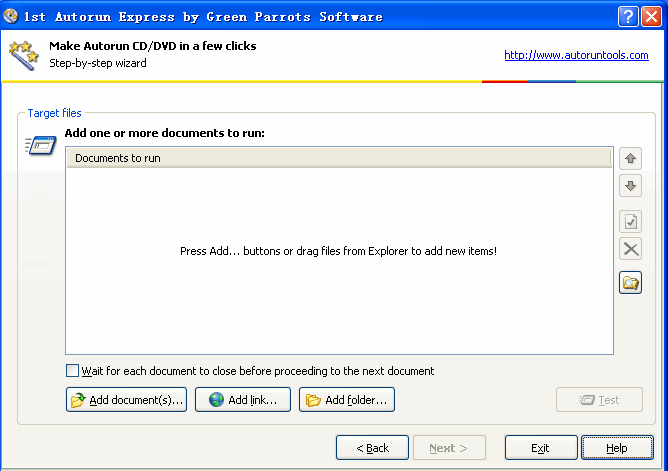Click the Documents to run column header
Viewport: 668px width, 471px height.
pyautogui.click(x=339, y=158)
